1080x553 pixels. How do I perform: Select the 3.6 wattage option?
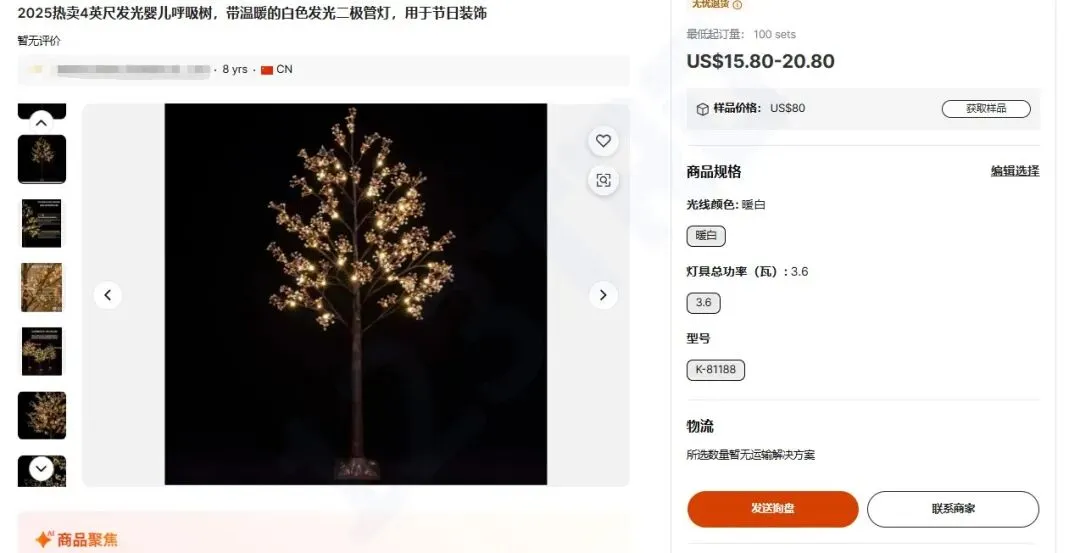703,302
